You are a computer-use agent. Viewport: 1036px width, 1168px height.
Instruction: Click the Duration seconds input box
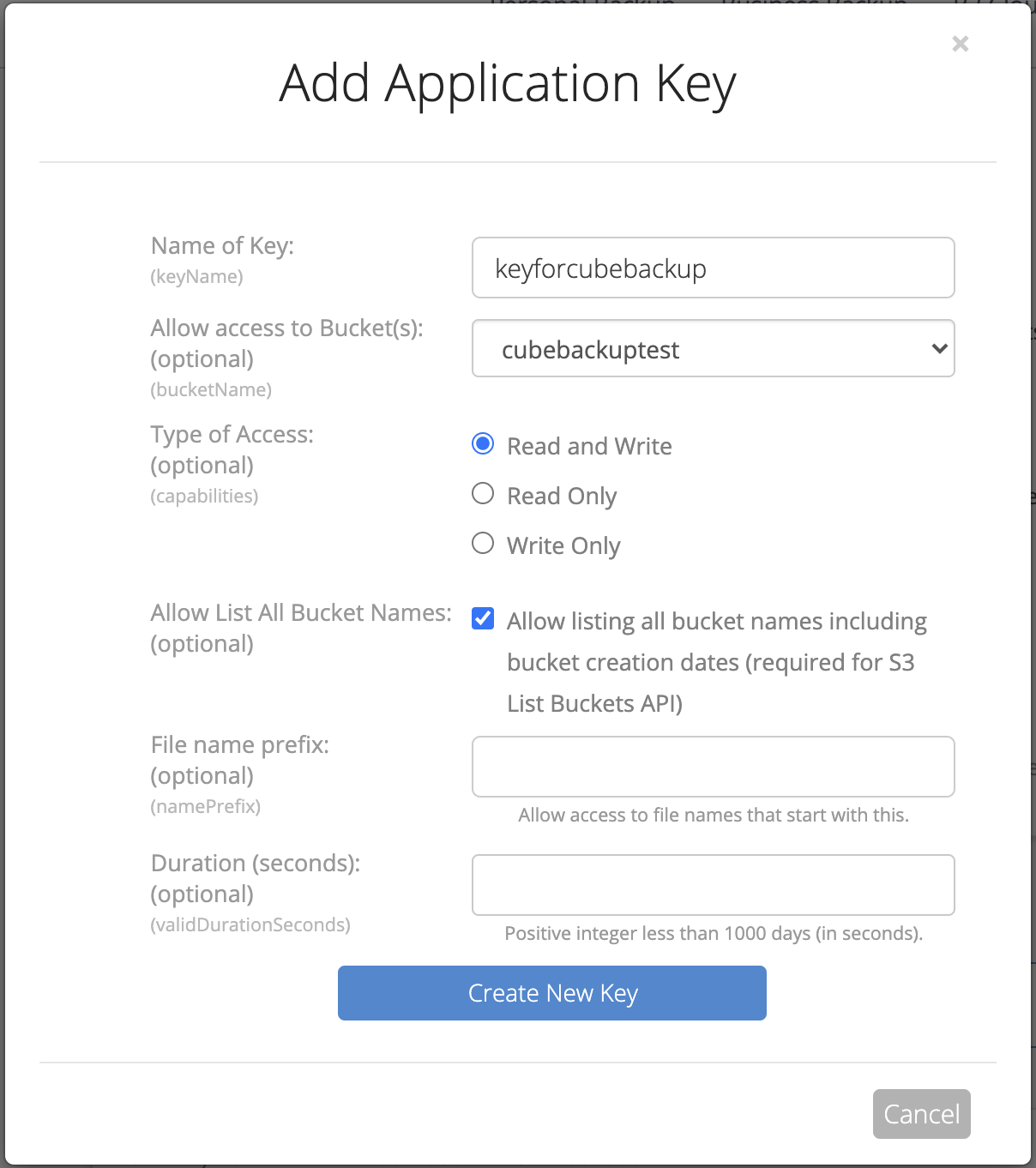pyautogui.click(x=713, y=884)
